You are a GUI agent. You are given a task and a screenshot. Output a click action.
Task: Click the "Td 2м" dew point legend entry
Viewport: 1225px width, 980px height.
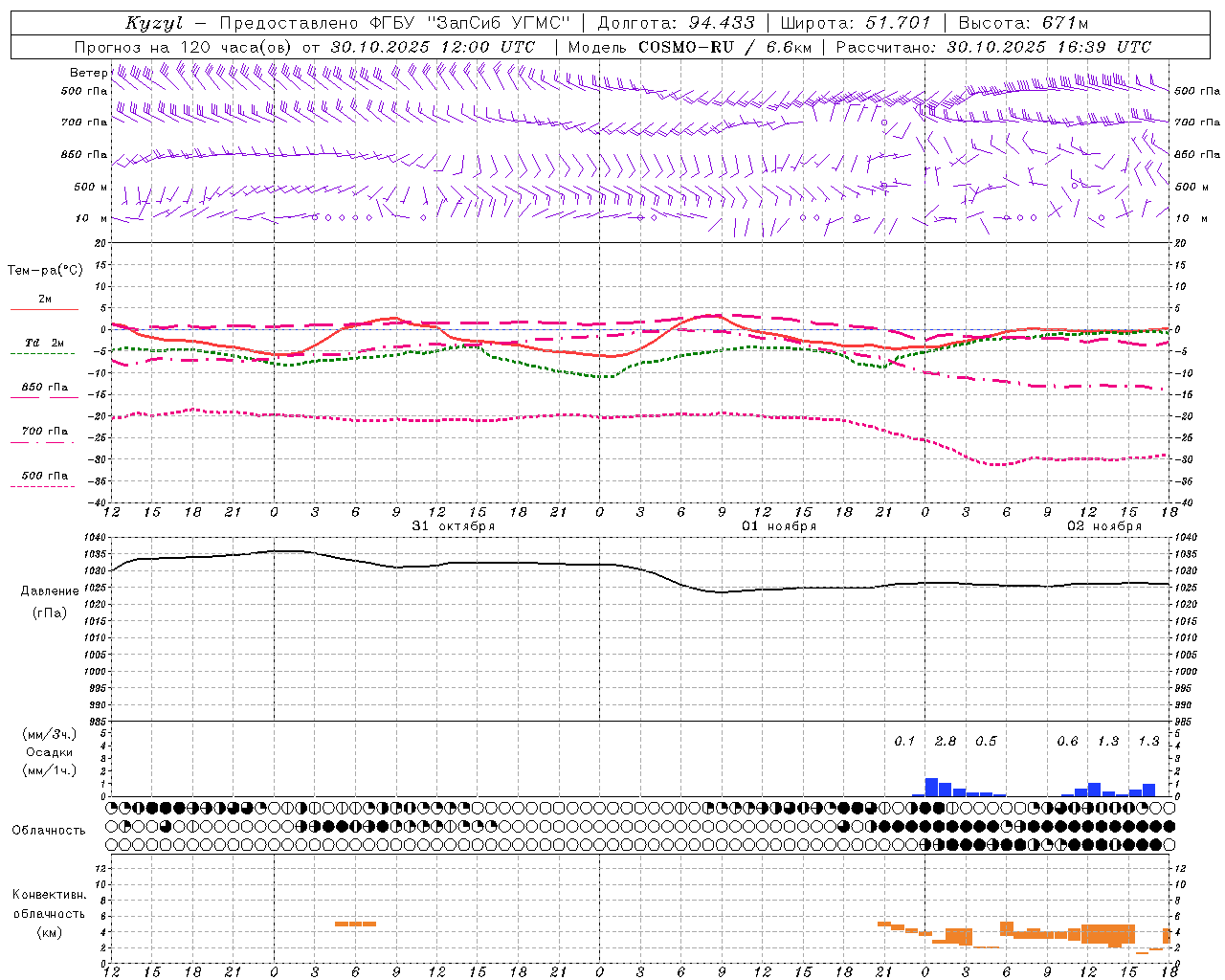click(45, 343)
